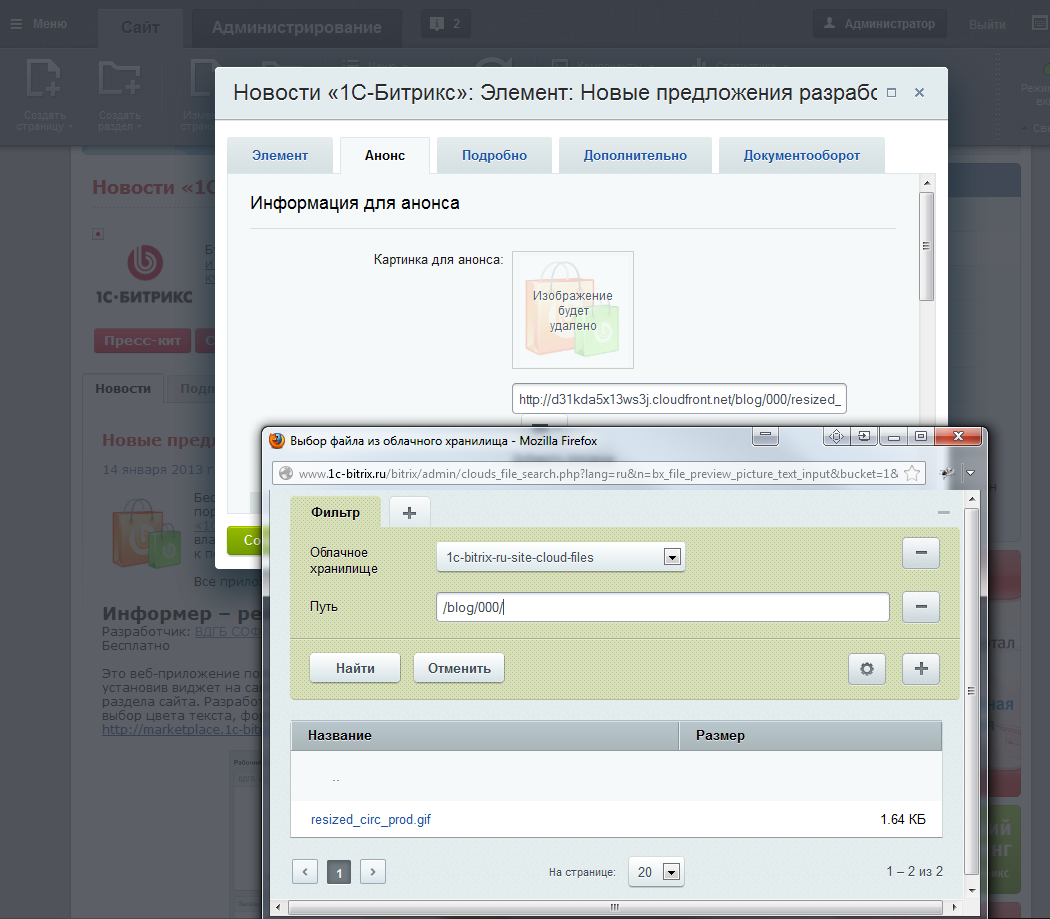Select the Фильтр tab in the popup
This screenshot has width=1050, height=919.
(335, 512)
